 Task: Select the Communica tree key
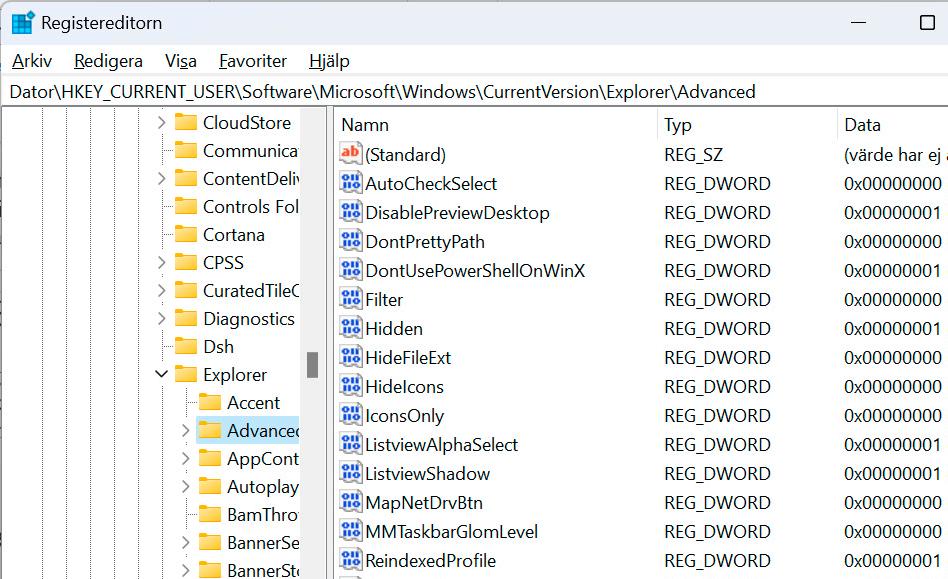(250, 150)
